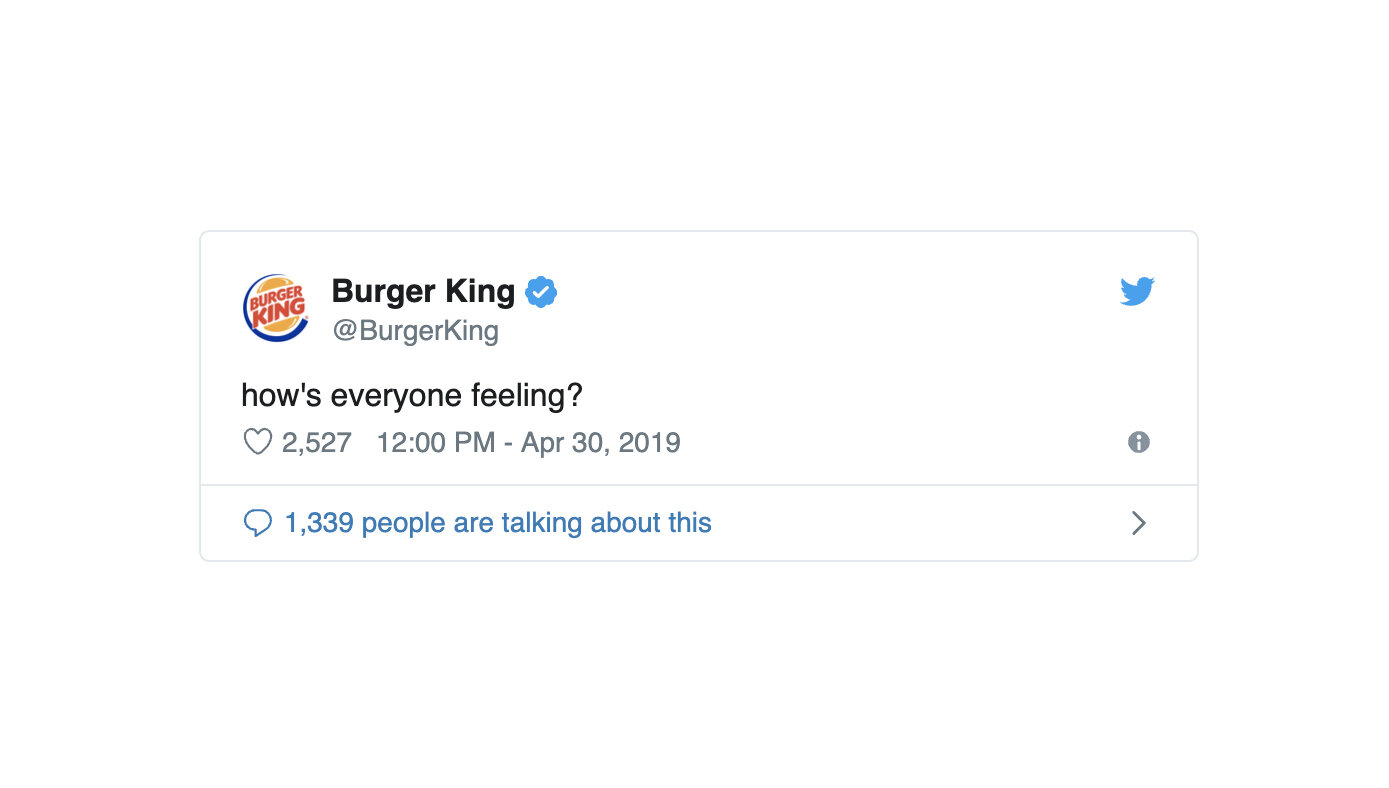Click the 12:00 PM time text
The height and width of the screenshot is (788, 1389).
pos(436,443)
